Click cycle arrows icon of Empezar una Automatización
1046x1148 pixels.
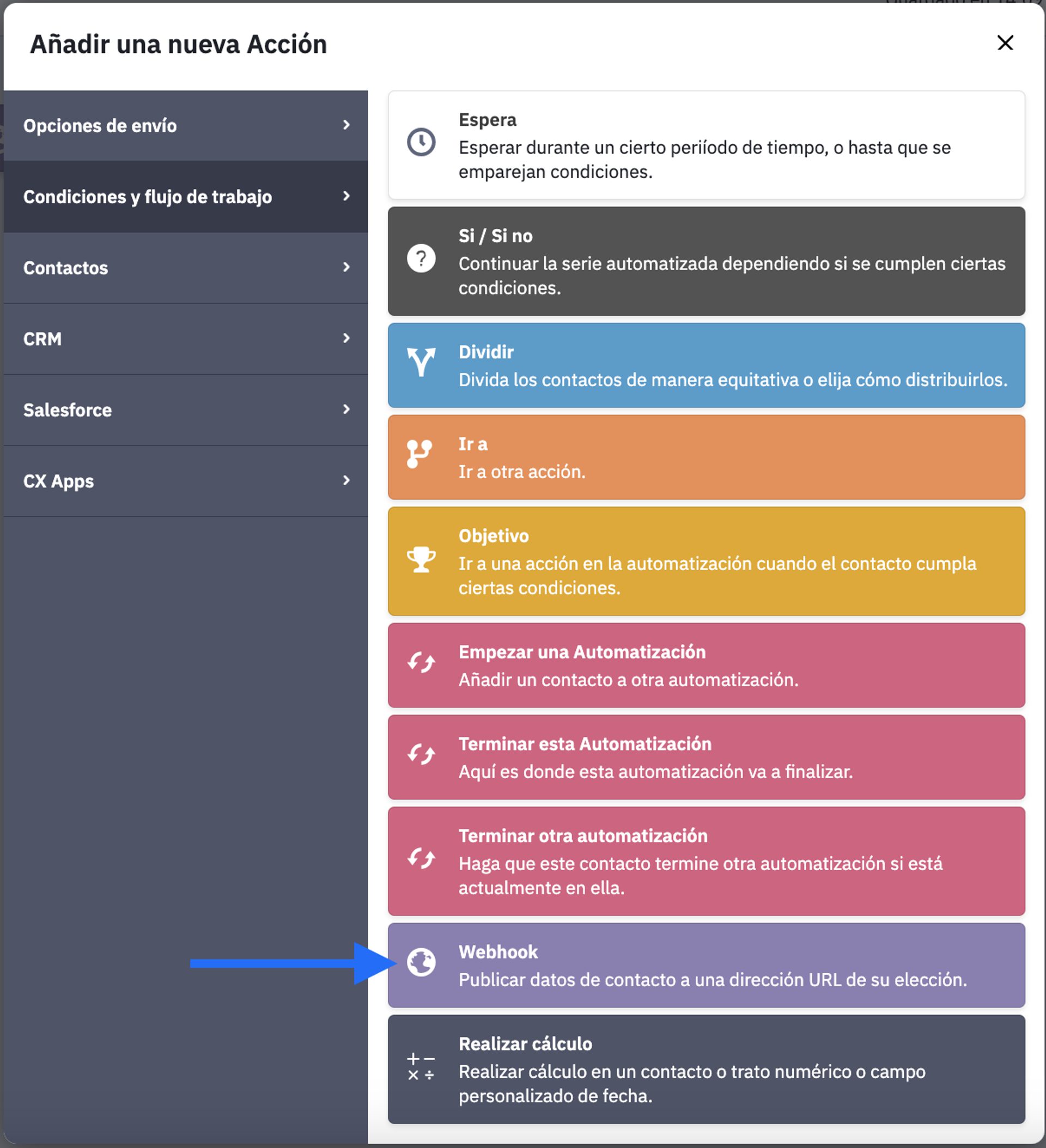pyautogui.click(x=421, y=662)
